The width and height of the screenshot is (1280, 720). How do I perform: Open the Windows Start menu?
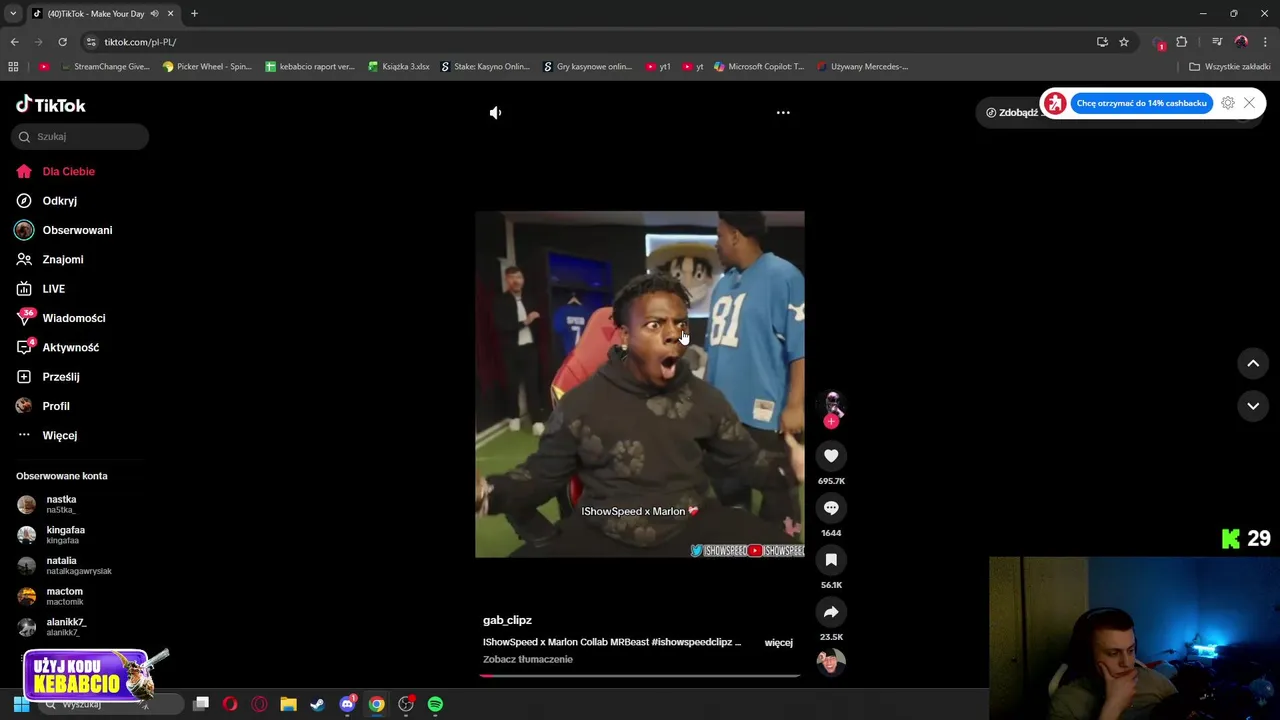[x=21, y=704]
